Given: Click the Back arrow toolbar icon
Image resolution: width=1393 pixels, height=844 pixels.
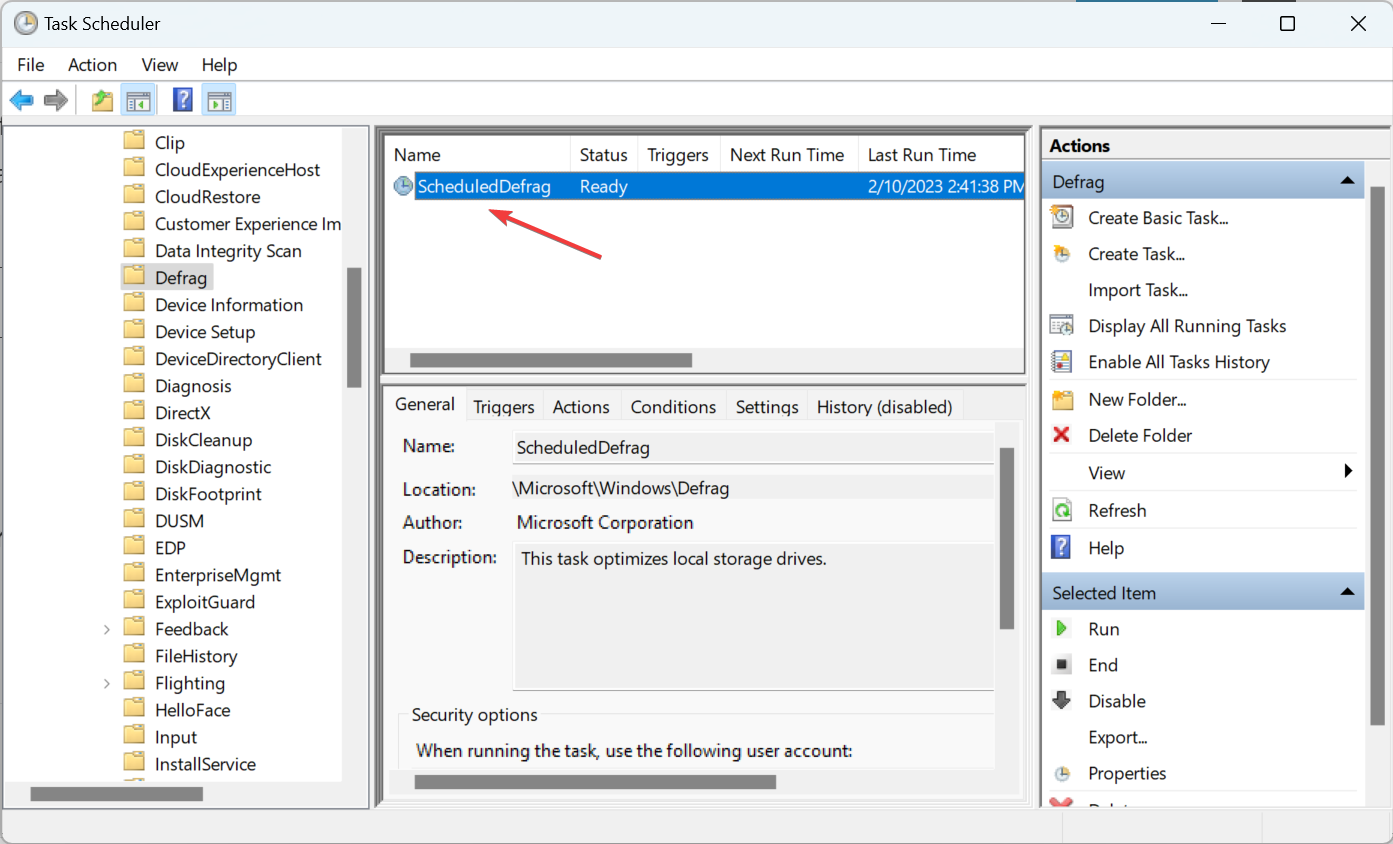Looking at the screenshot, I should point(22,100).
